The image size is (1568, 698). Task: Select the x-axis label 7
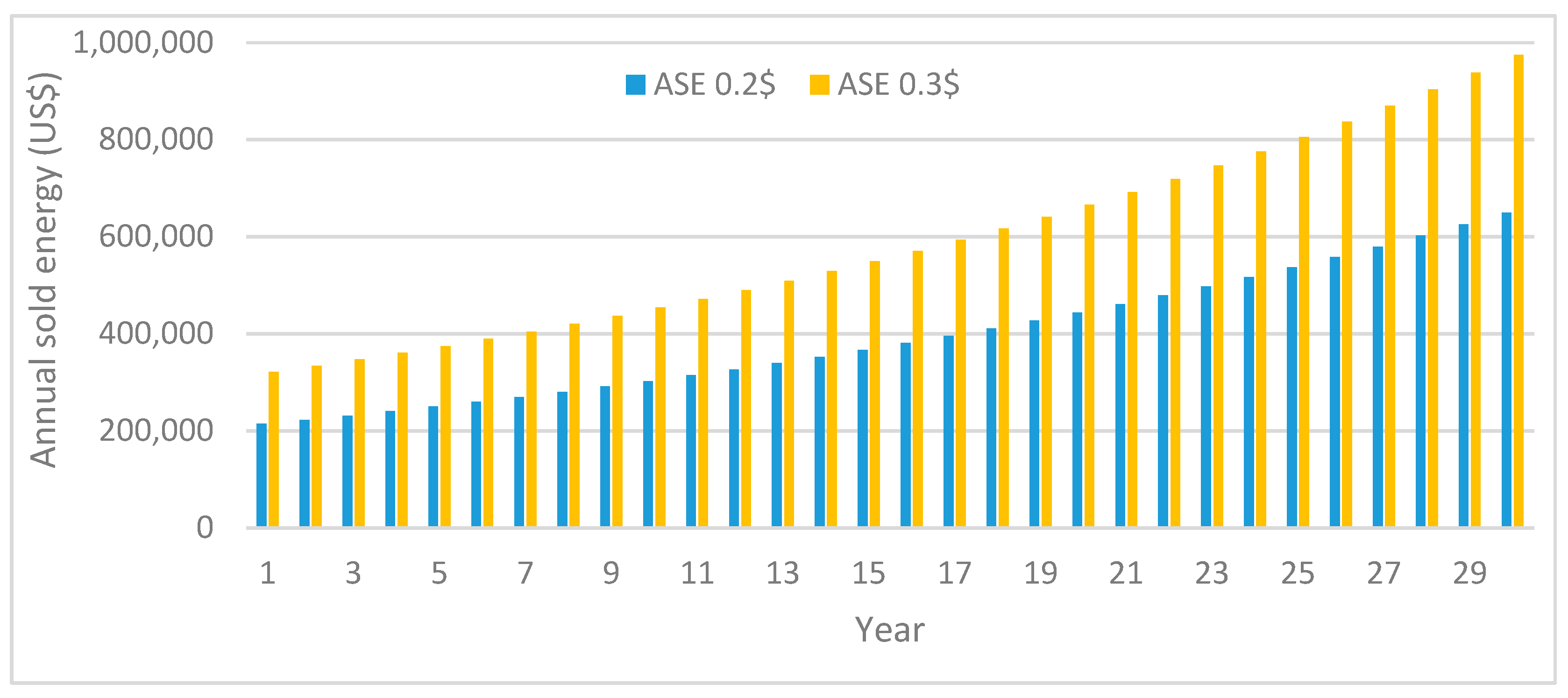point(525,573)
